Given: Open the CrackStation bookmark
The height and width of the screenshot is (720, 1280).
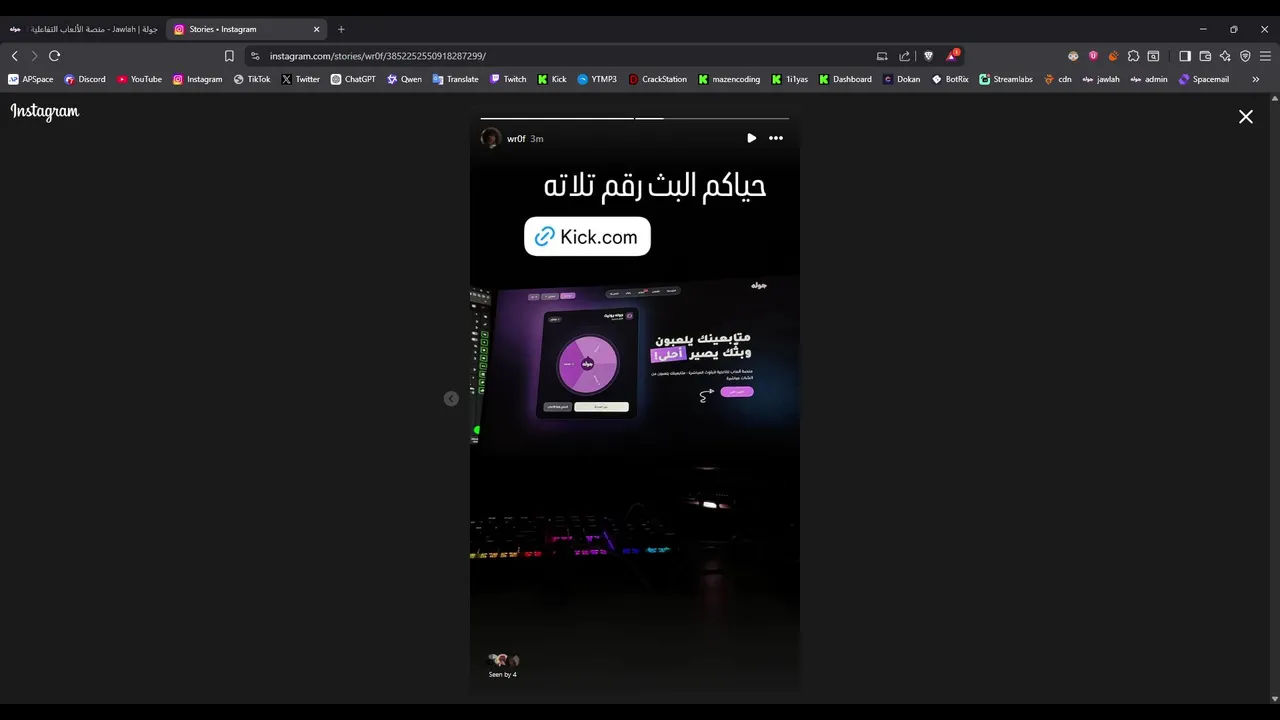Looking at the screenshot, I should (658, 79).
